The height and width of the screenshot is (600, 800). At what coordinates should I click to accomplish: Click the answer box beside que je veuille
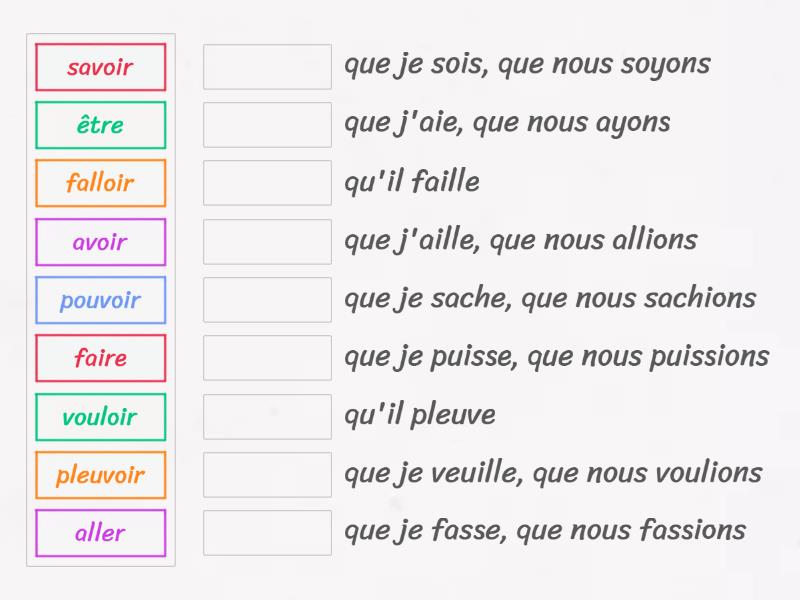[x=267, y=473]
